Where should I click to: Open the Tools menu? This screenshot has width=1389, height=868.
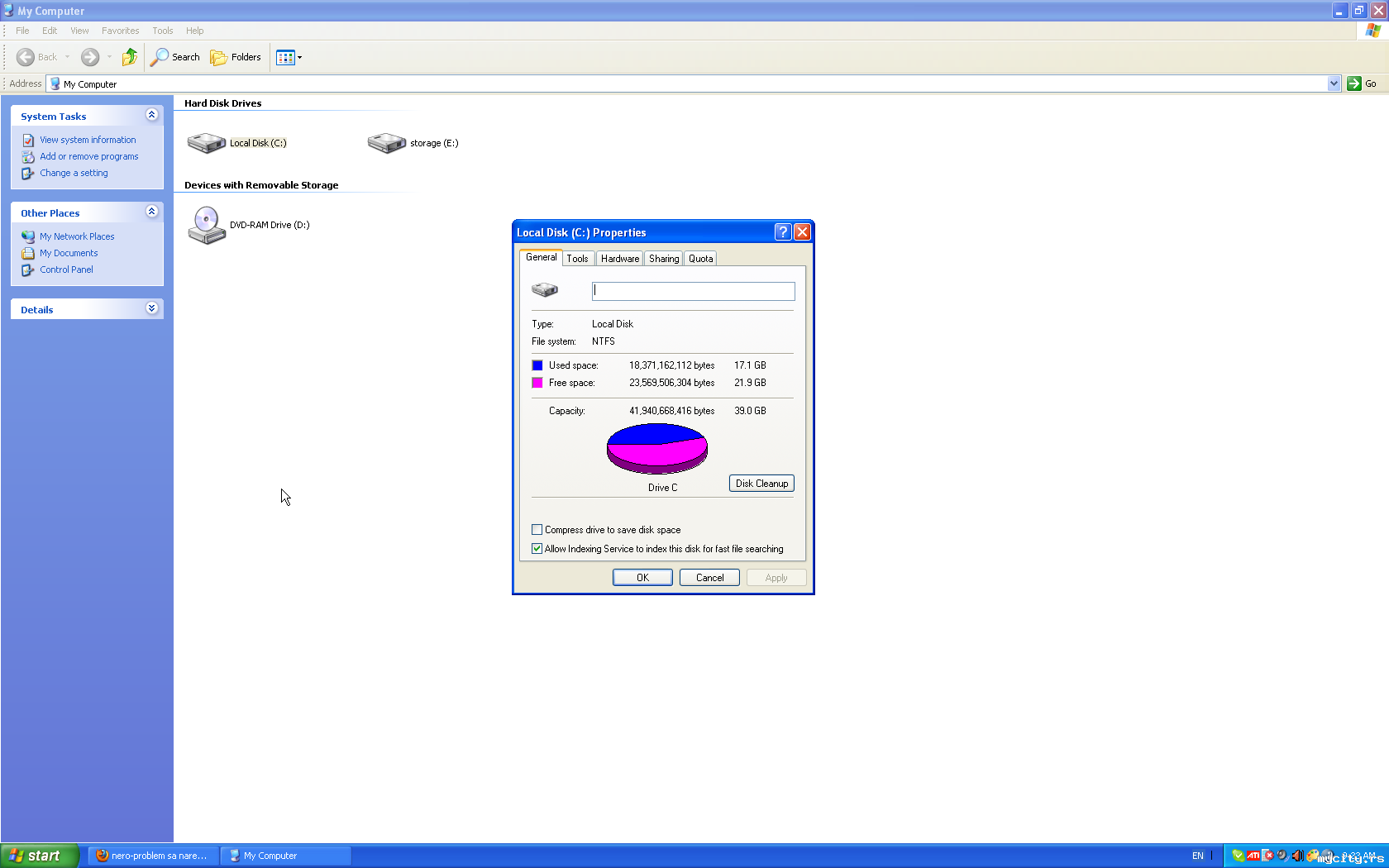(163, 31)
